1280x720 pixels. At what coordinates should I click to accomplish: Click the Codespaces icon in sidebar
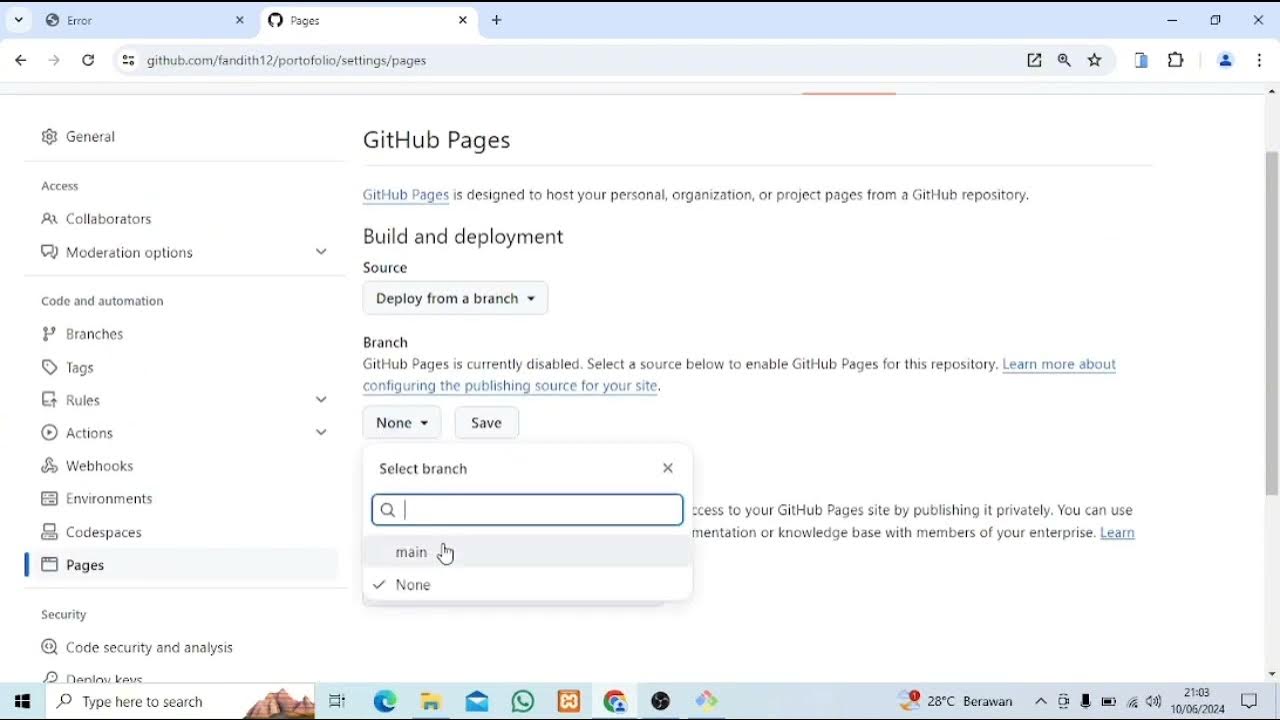point(49,533)
